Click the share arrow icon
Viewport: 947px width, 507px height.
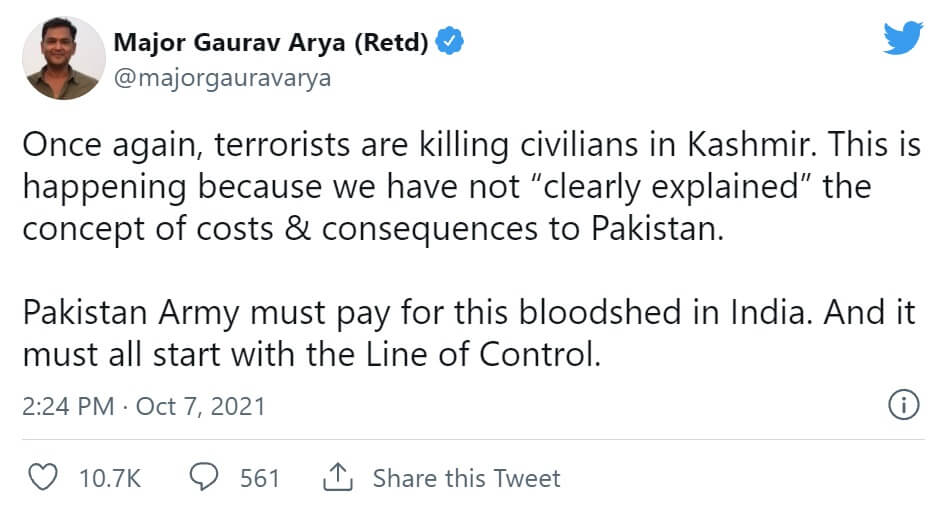pyautogui.click(x=334, y=478)
